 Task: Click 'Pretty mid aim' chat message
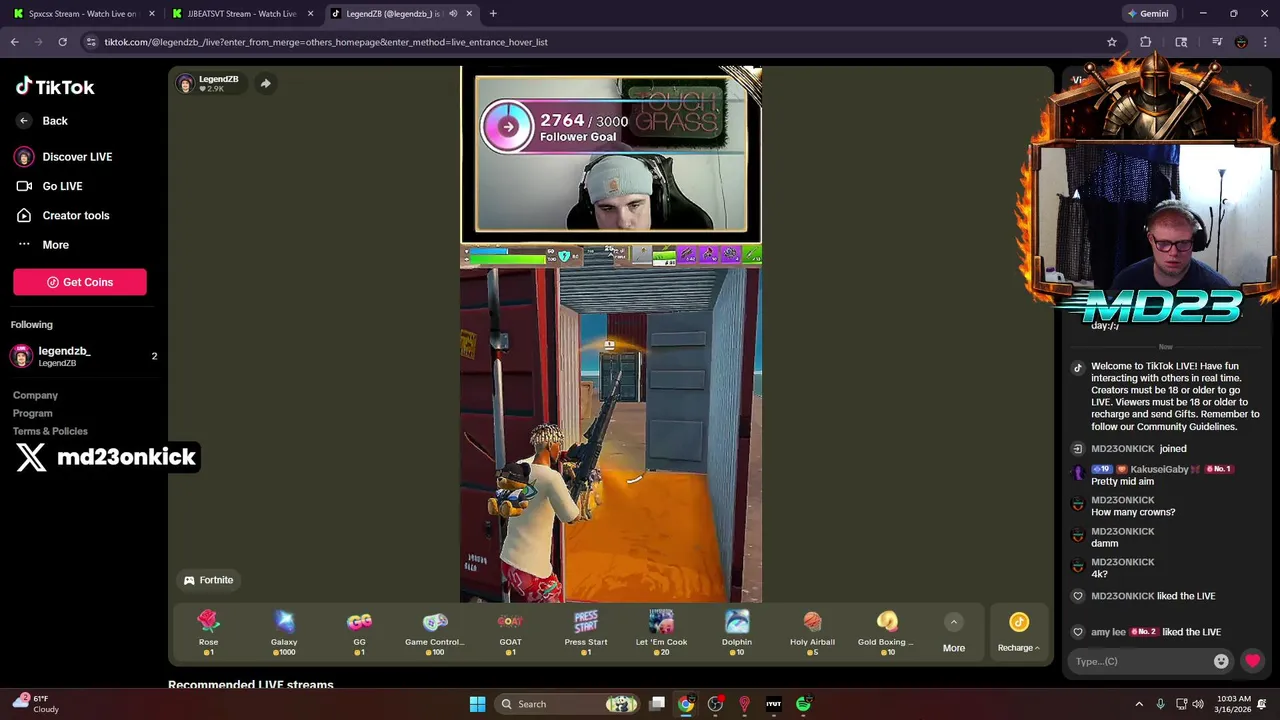(x=1122, y=481)
